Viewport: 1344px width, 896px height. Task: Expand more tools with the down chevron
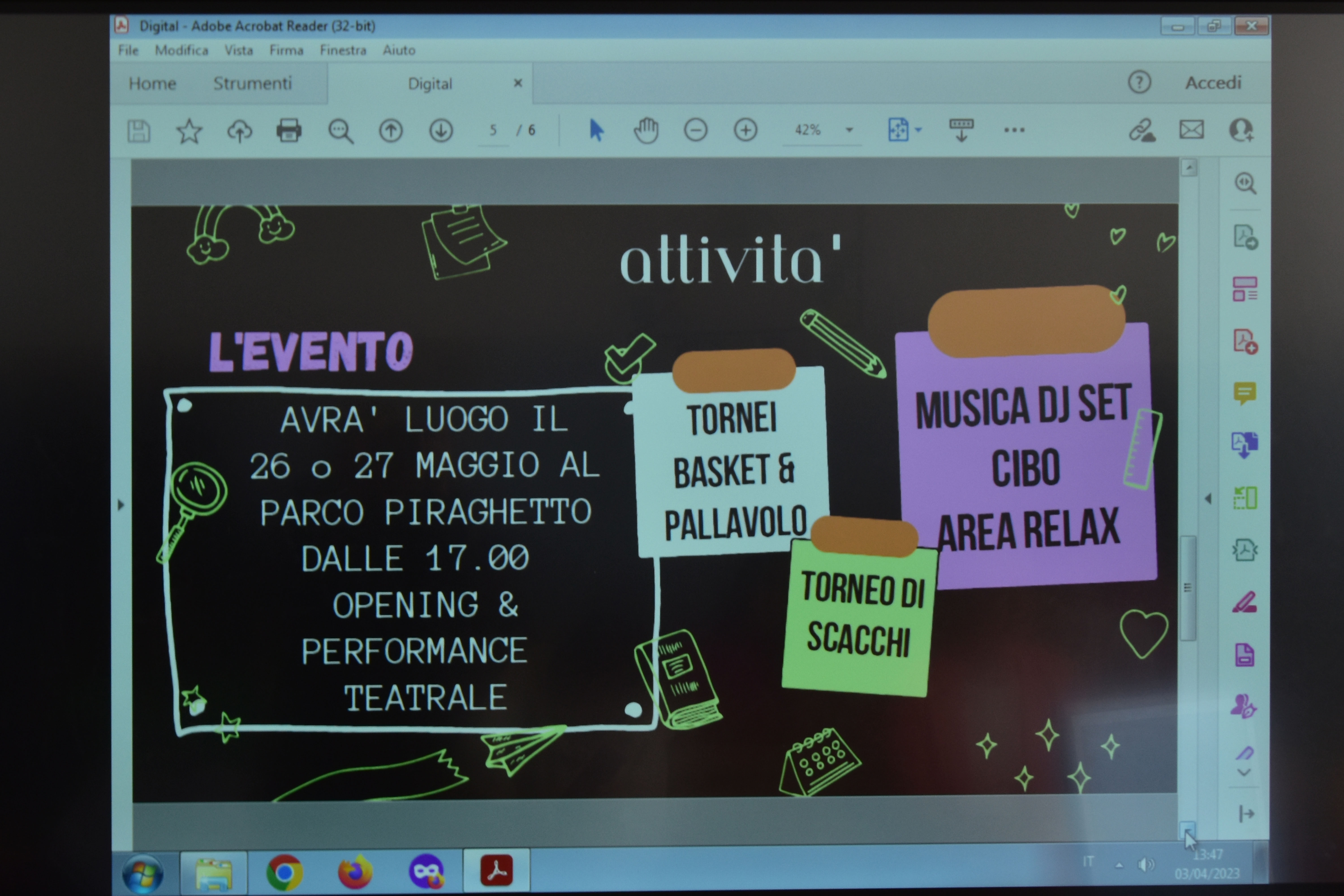1244,773
